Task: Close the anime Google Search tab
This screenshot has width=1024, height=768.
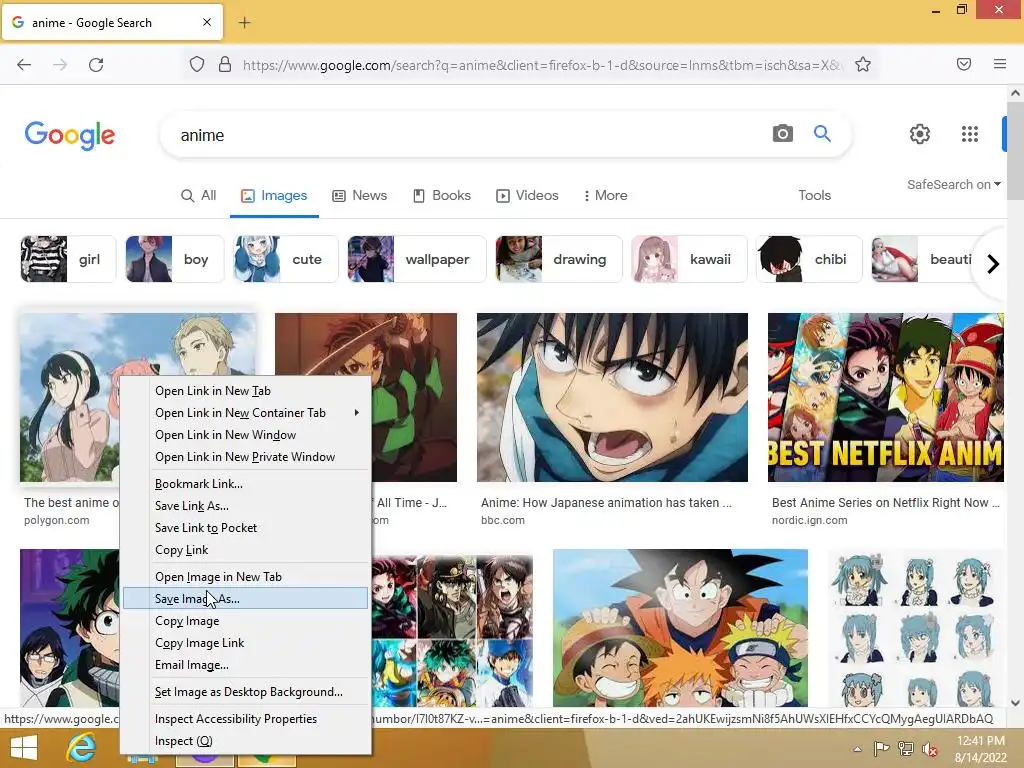Action: pos(207,22)
